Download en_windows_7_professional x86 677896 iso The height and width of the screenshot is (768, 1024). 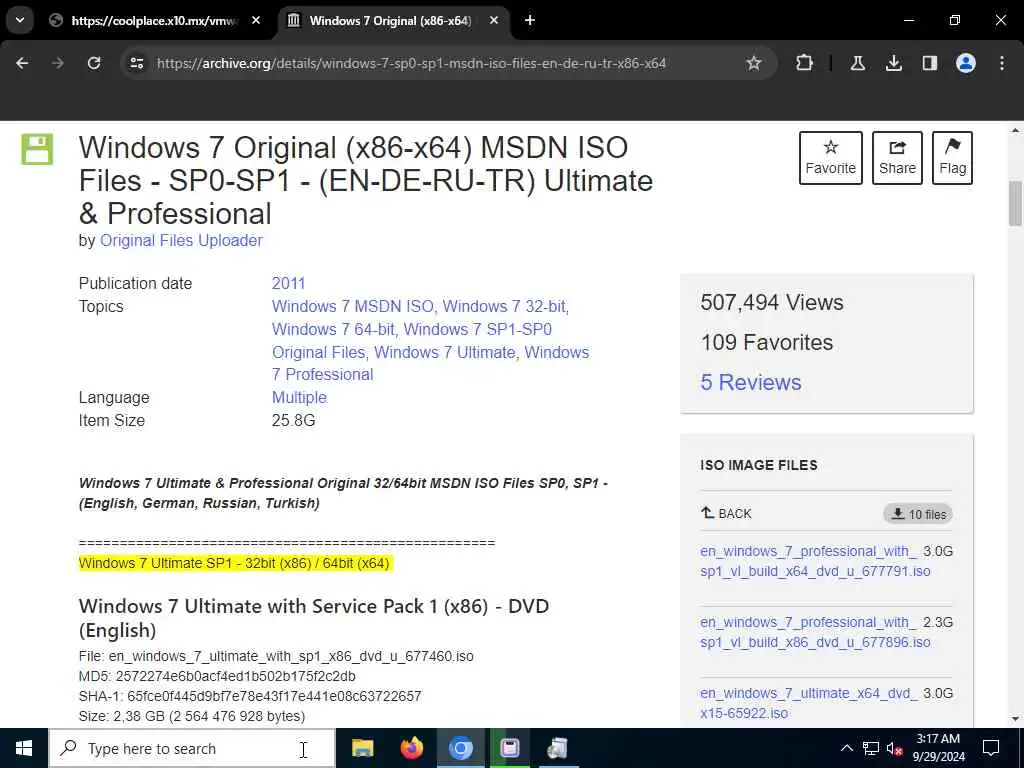click(x=815, y=632)
